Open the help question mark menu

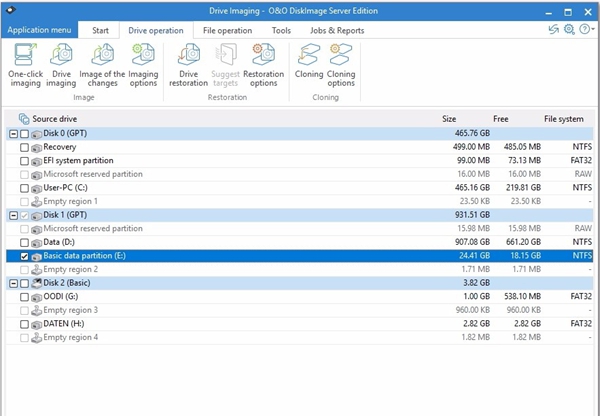point(586,29)
